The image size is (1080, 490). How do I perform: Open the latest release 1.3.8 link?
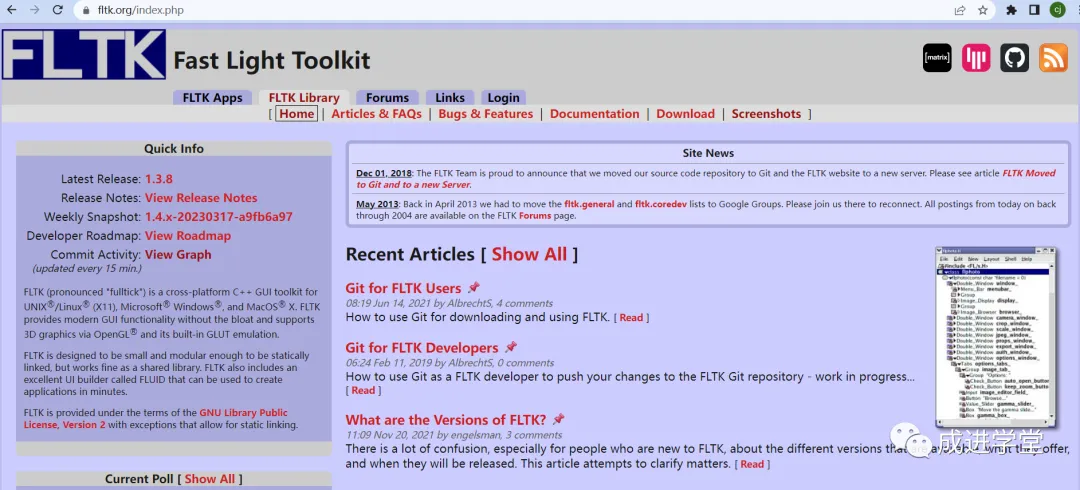pyautogui.click(x=158, y=179)
